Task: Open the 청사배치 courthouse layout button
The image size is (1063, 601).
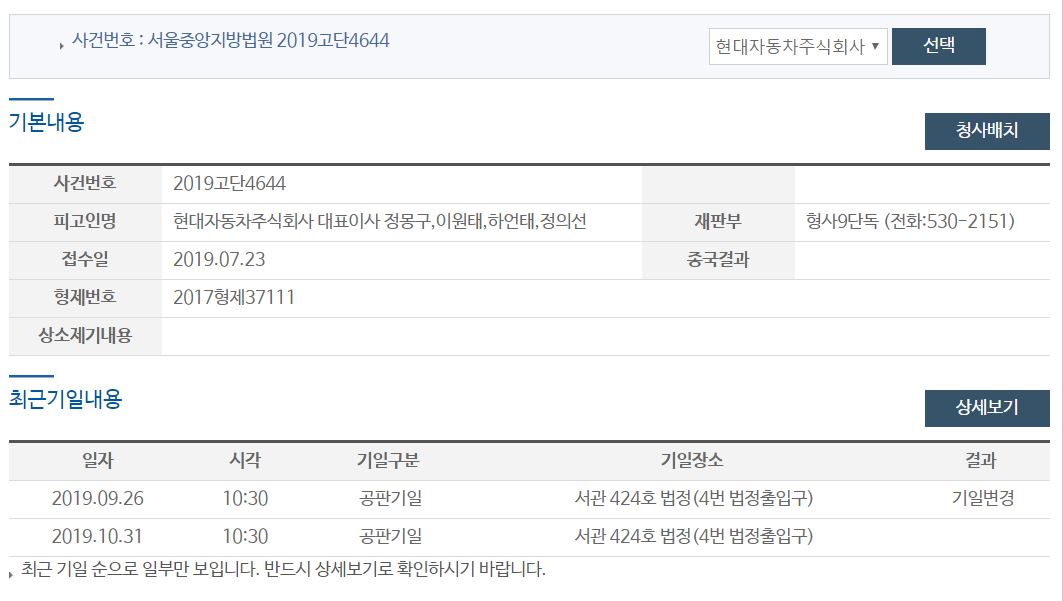Action: pos(986,131)
